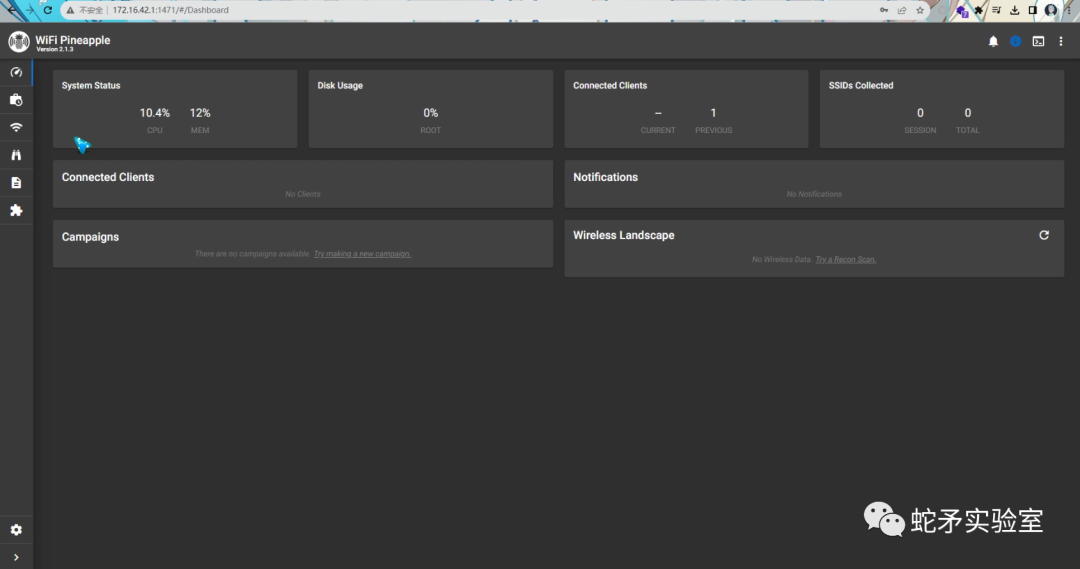Reload the browser page
This screenshot has height=569, width=1080.
tap(48, 10)
